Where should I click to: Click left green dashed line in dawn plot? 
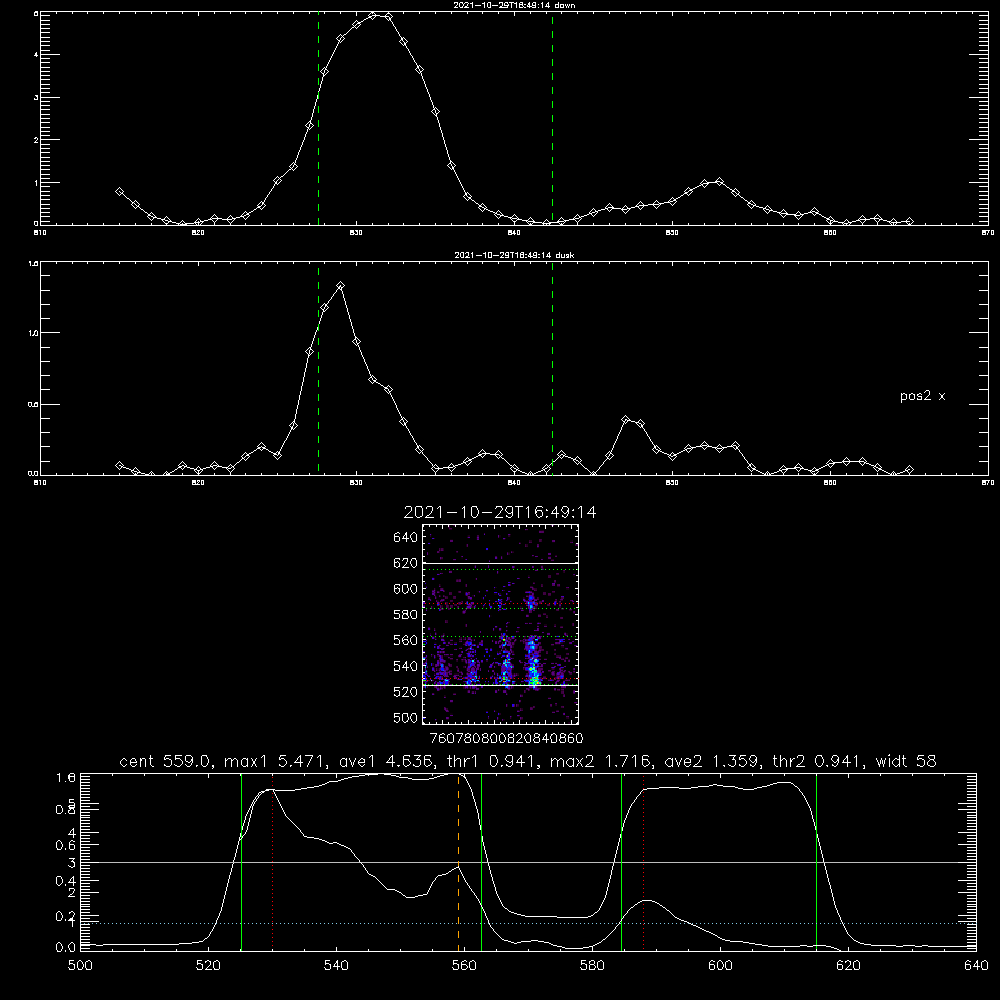318,118
